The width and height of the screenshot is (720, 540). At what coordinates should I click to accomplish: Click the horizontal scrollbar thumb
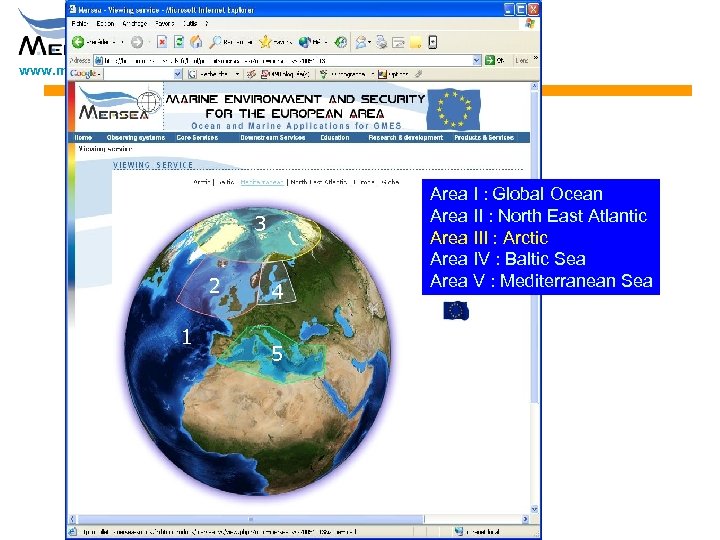[x=251, y=519]
